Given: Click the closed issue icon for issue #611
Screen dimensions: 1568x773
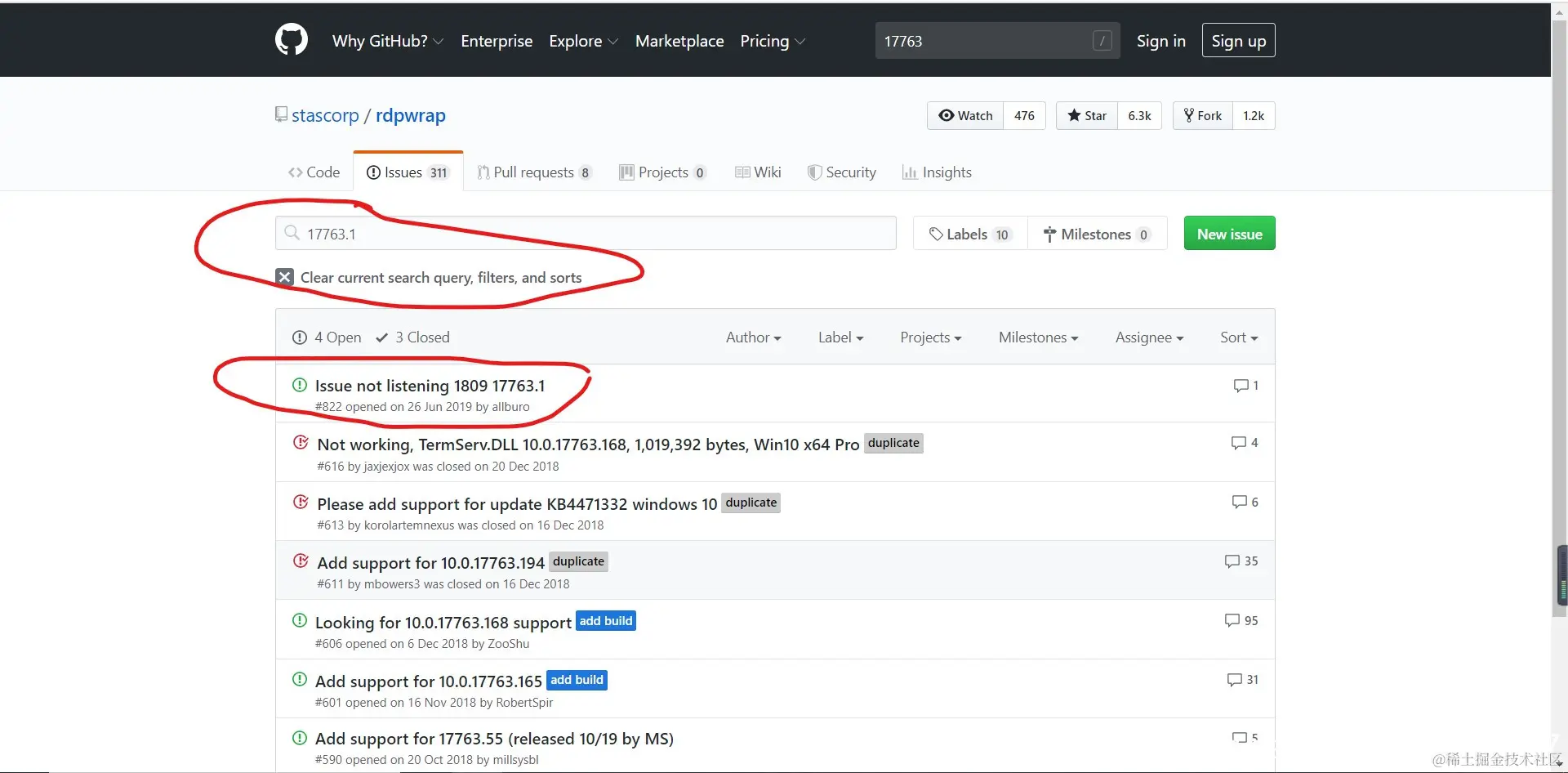Looking at the screenshot, I should (x=301, y=561).
